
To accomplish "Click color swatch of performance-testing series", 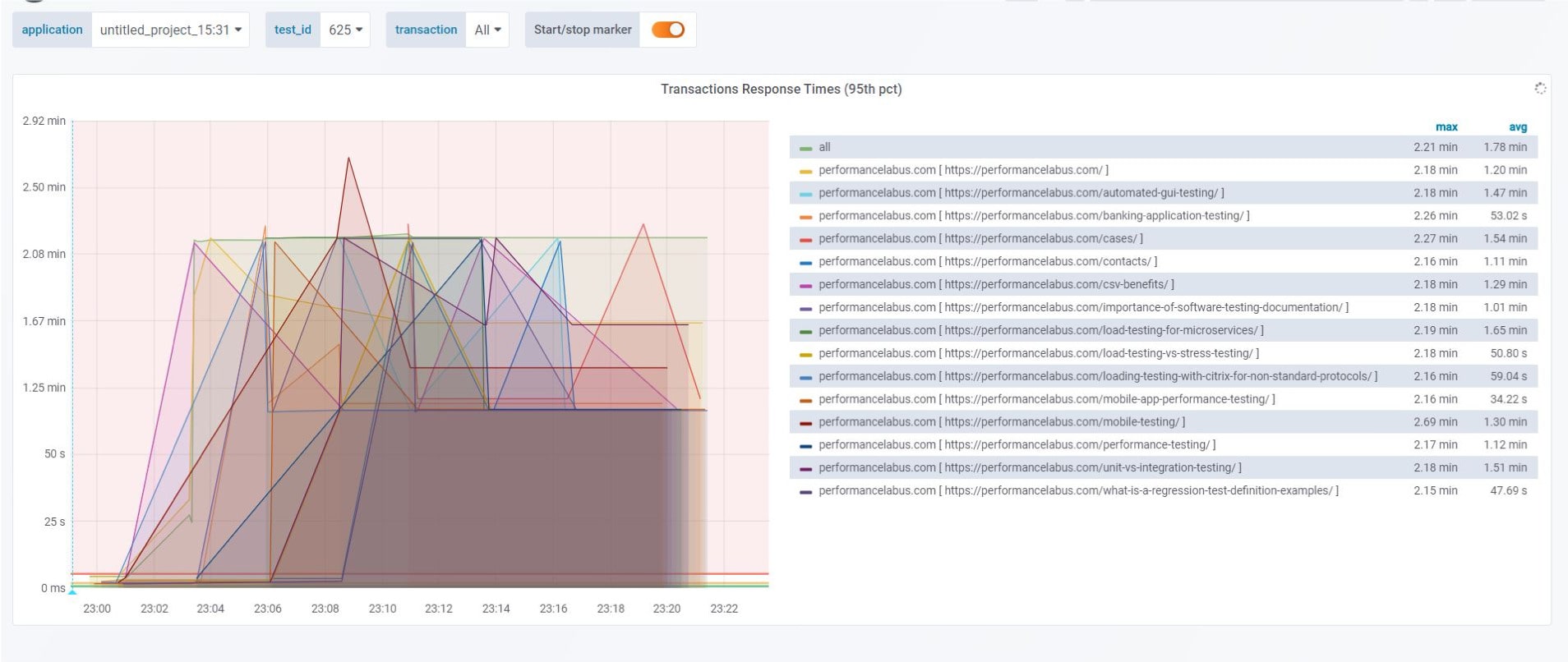I will pyautogui.click(x=805, y=446).
